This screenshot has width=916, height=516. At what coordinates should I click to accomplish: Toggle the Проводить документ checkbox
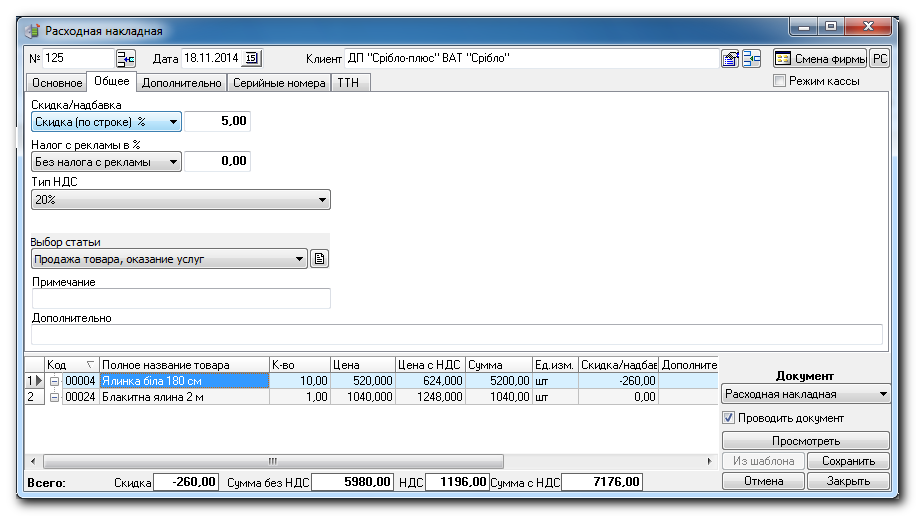coord(728,418)
